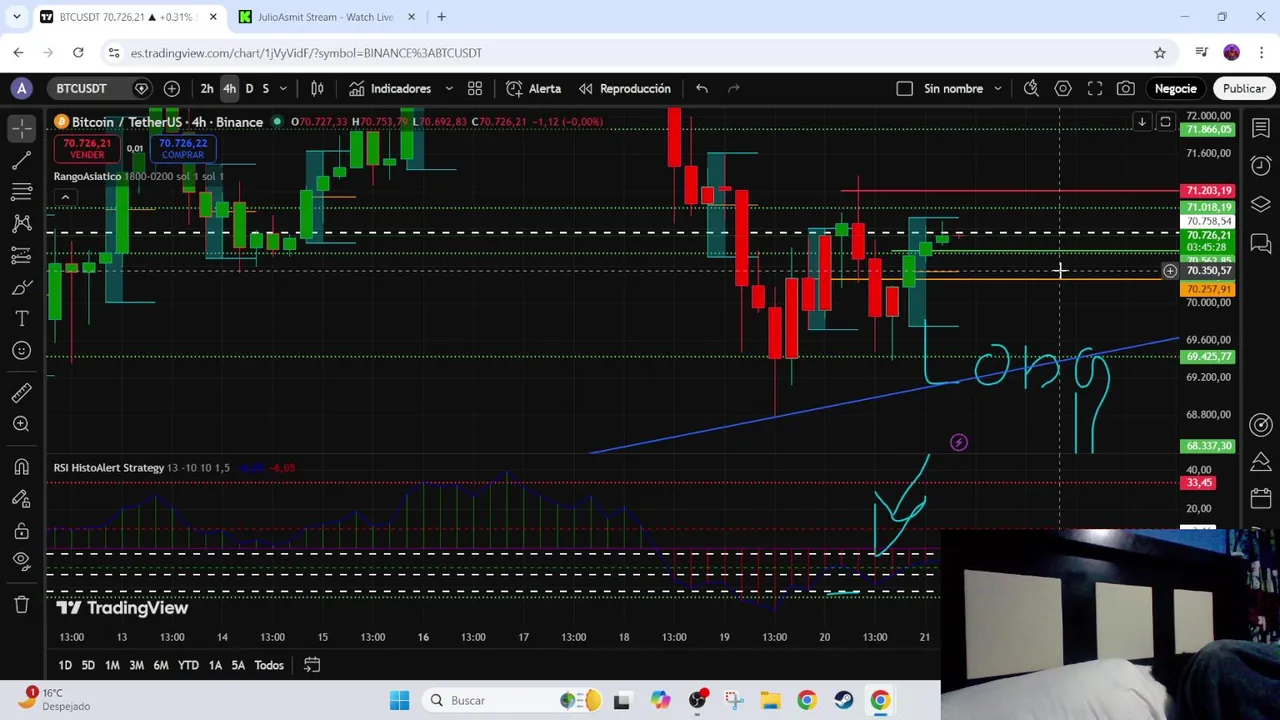1280x720 pixels.
Task: Select the 1D date range
Action: point(65,666)
